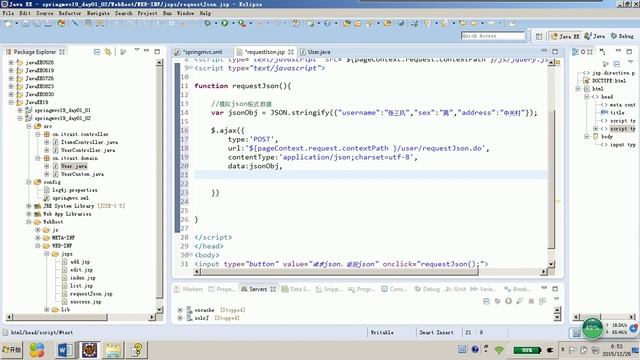Open the Windows Start button
This screenshot has width=640, height=360.
coord(11,350)
